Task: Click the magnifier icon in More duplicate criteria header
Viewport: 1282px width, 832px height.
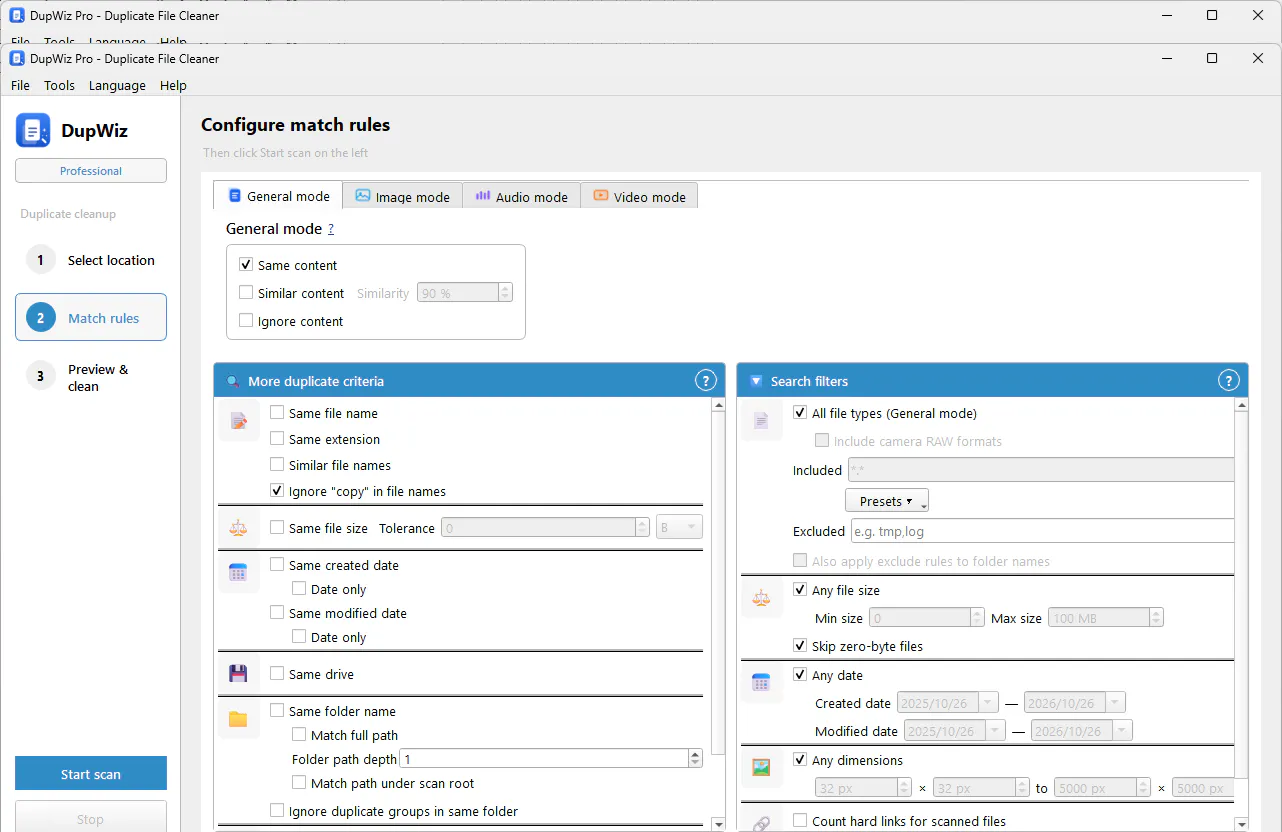Action: pos(233,381)
